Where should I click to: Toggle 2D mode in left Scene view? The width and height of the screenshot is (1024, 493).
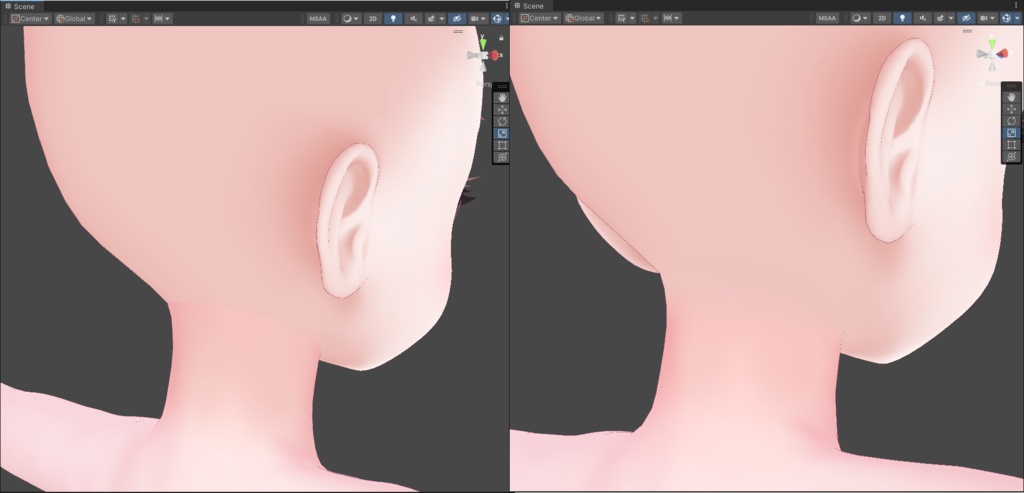[x=373, y=18]
